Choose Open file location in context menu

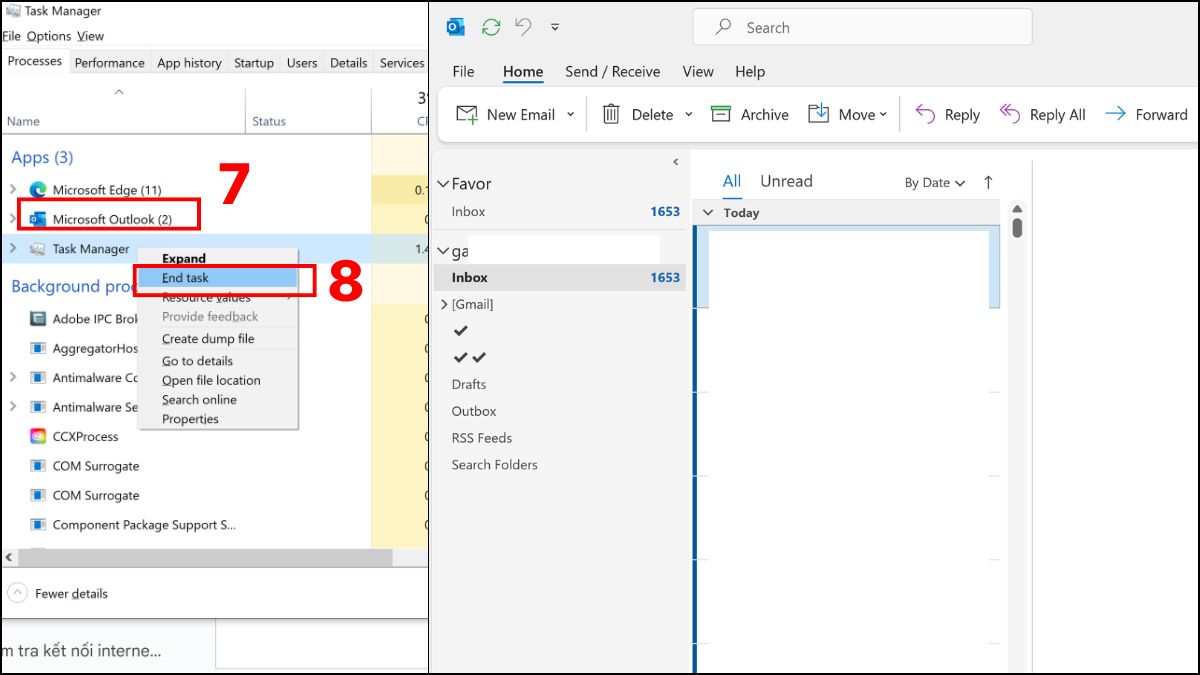[211, 380]
